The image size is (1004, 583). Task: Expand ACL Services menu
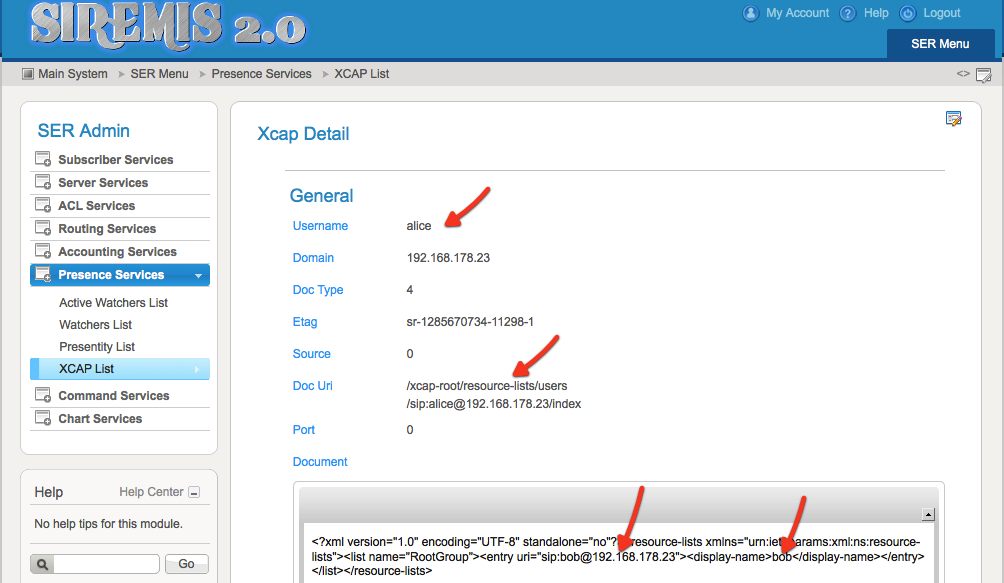[96, 206]
